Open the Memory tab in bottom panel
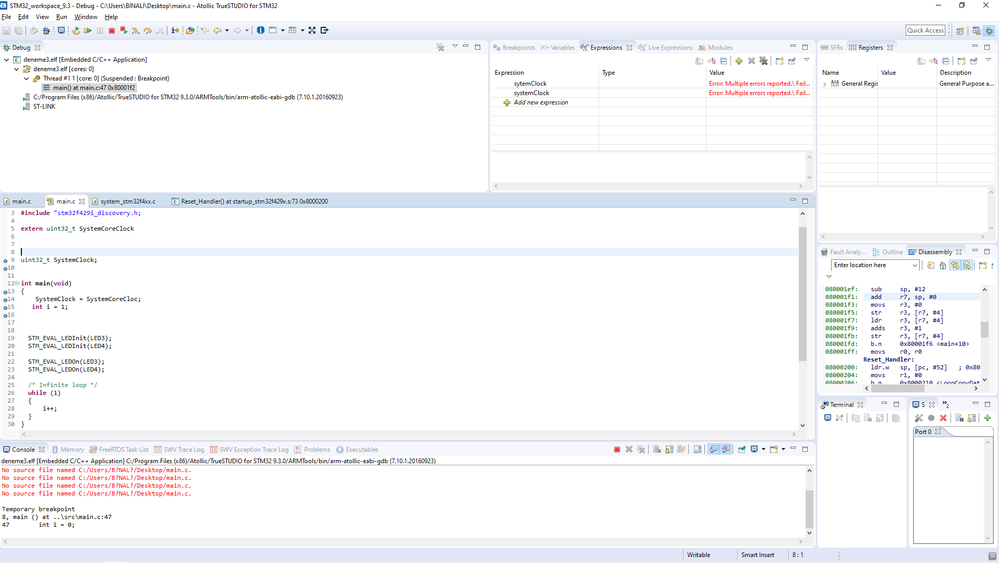The height and width of the screenshot is (563, 999). (68, 450)
